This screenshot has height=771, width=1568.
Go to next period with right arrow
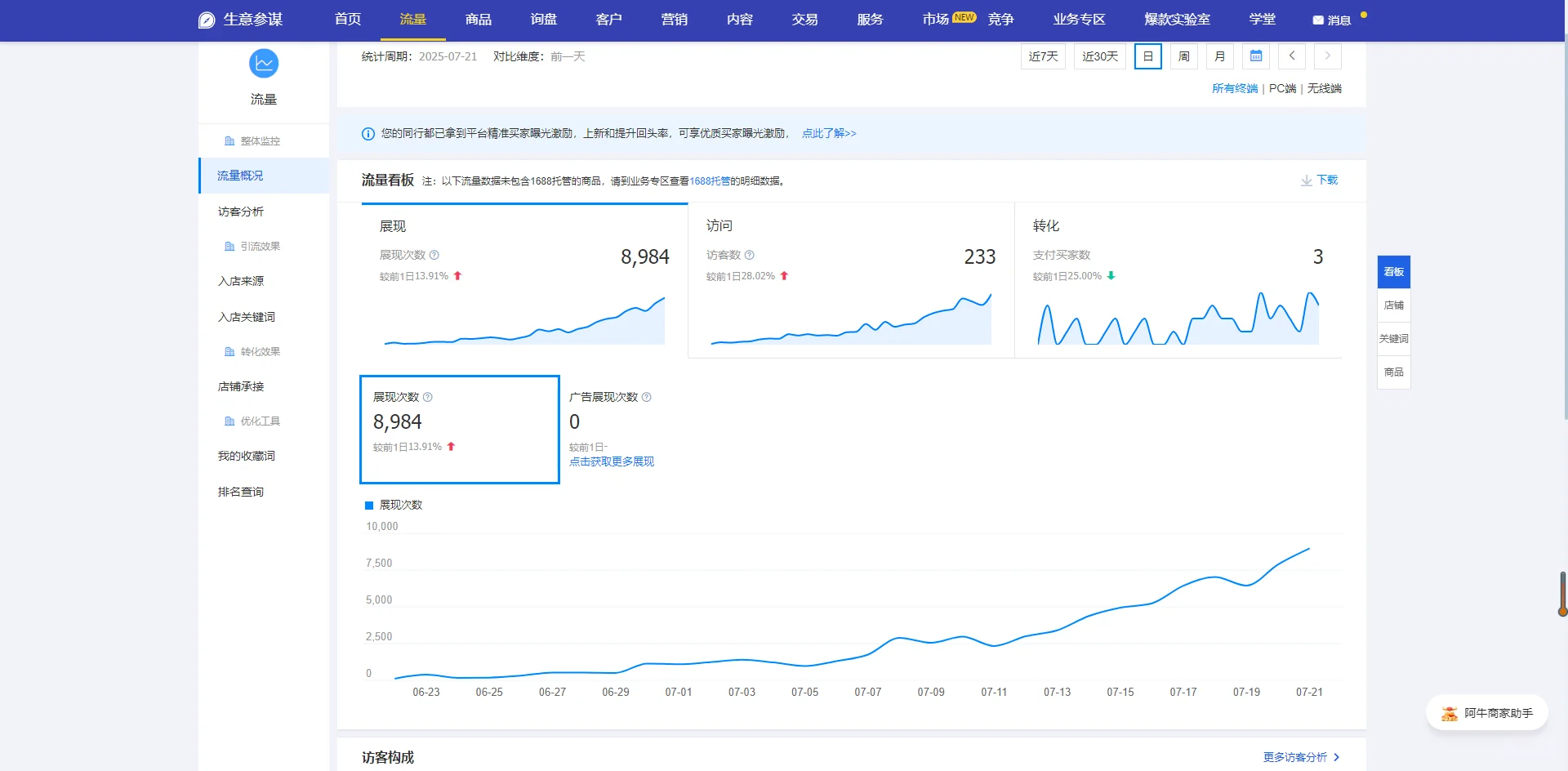1328,56
